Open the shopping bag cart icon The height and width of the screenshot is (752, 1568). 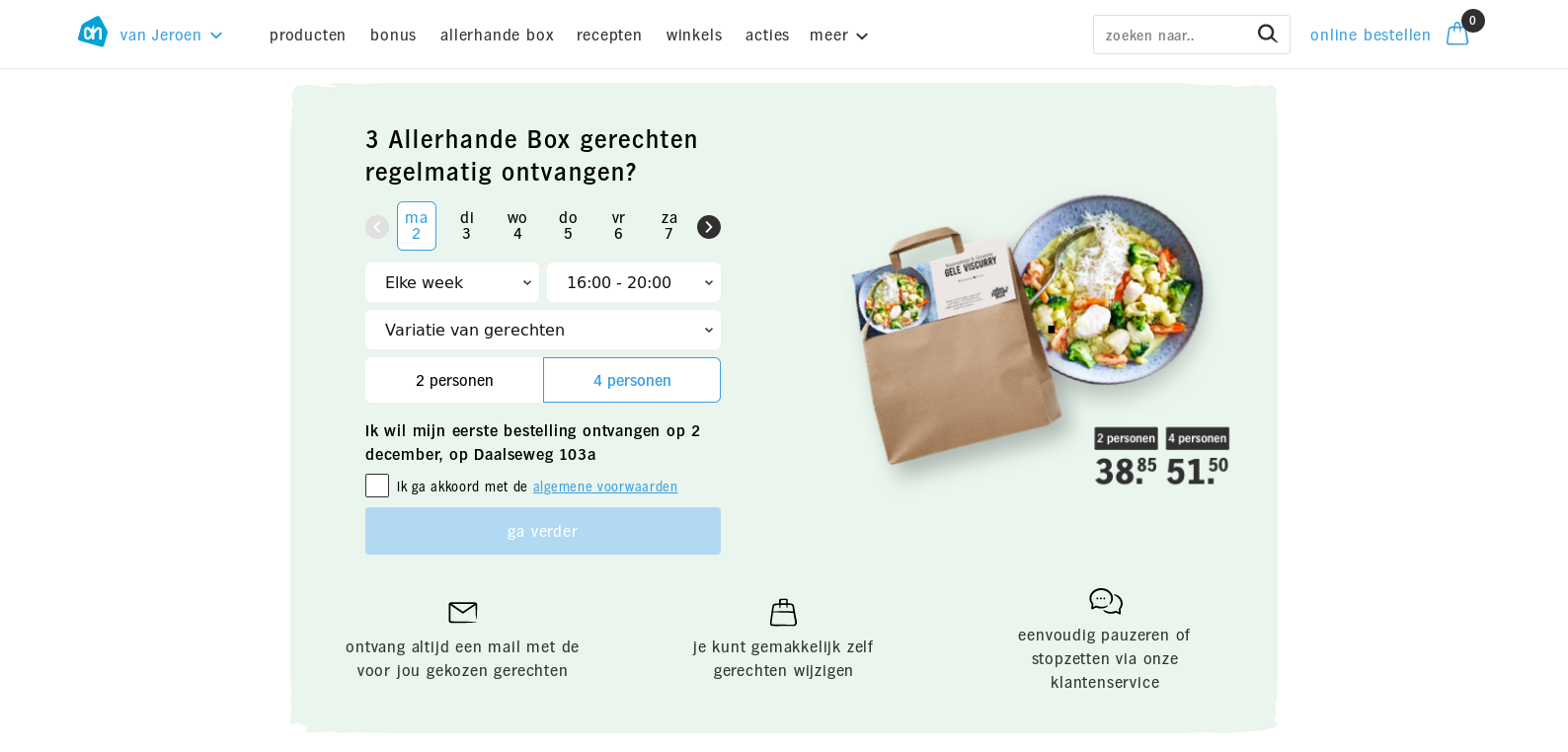(1457, 35)
